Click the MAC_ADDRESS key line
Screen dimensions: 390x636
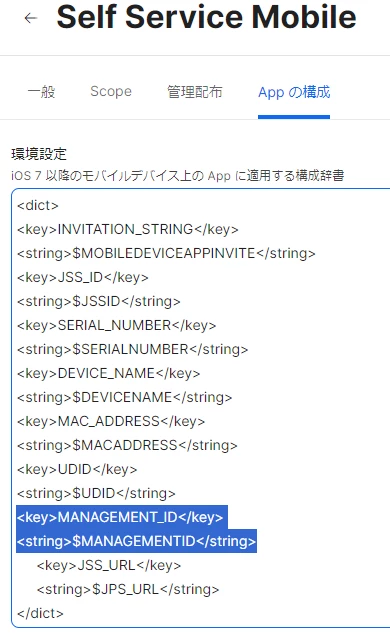tap(111, 421)
